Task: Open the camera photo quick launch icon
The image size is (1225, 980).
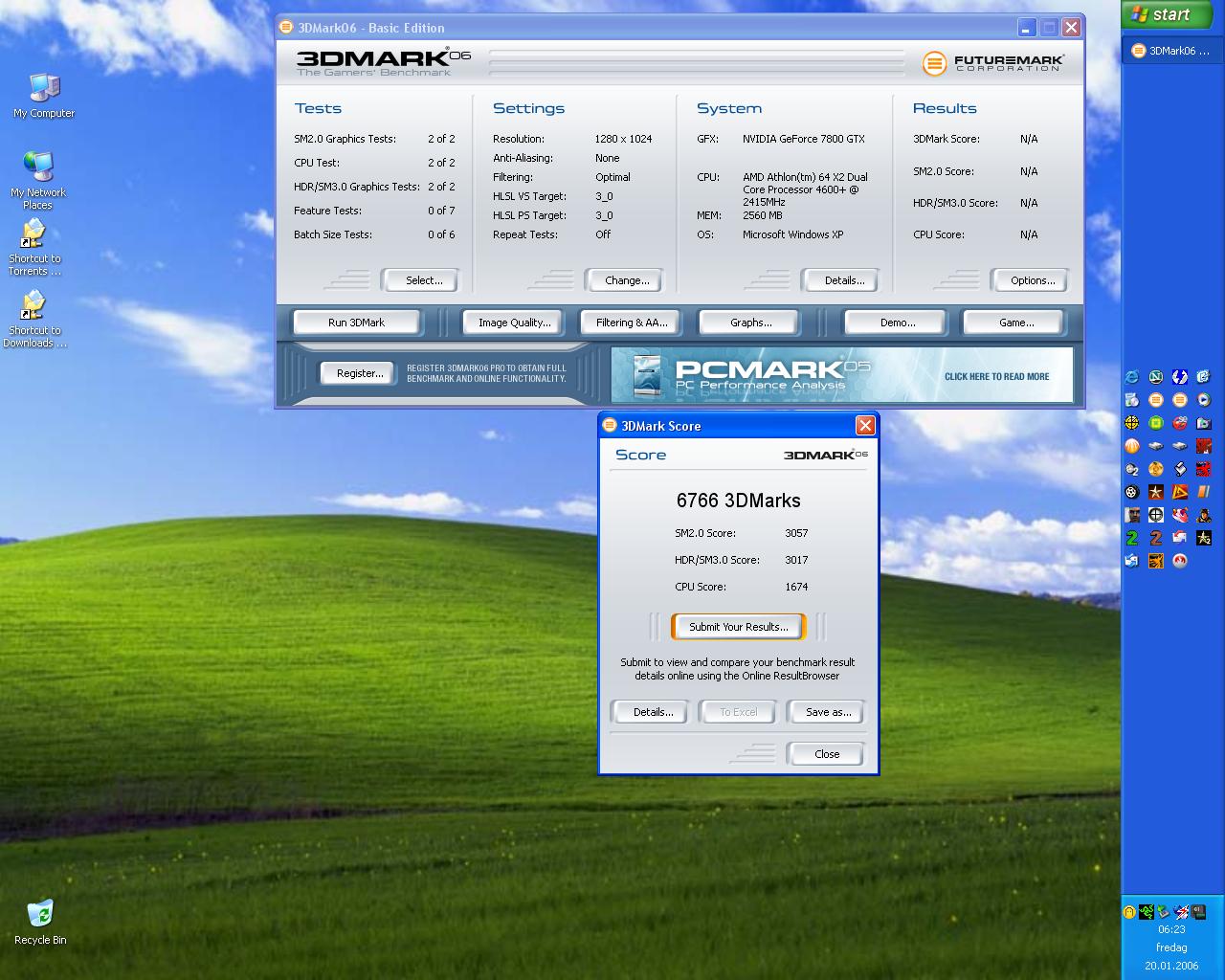Action: click(1204, 423)
